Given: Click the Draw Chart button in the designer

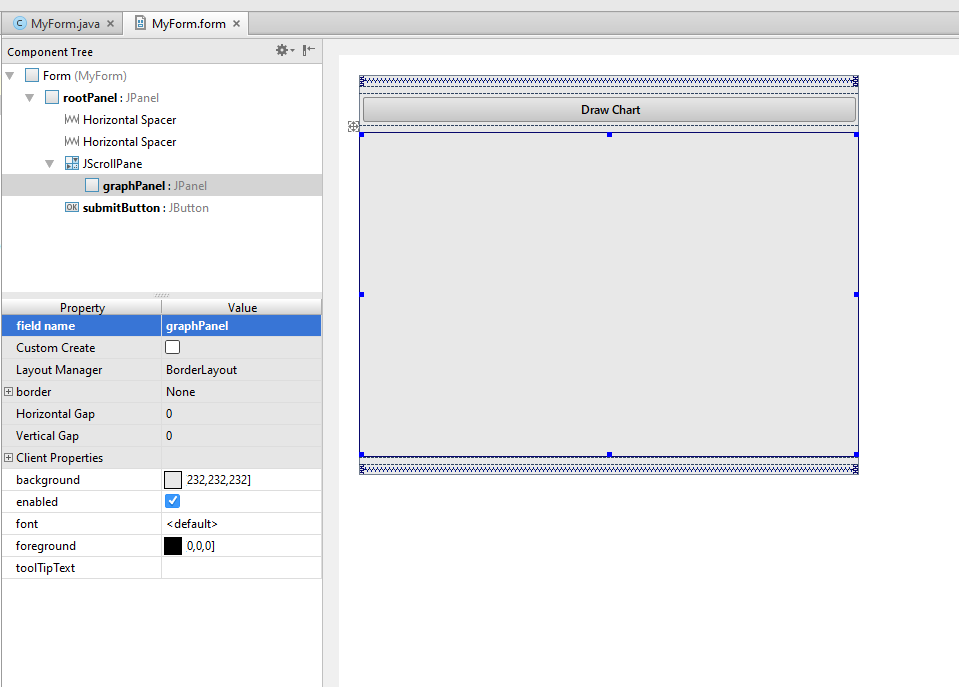Looking at the screenshot, I should [609, 109].
